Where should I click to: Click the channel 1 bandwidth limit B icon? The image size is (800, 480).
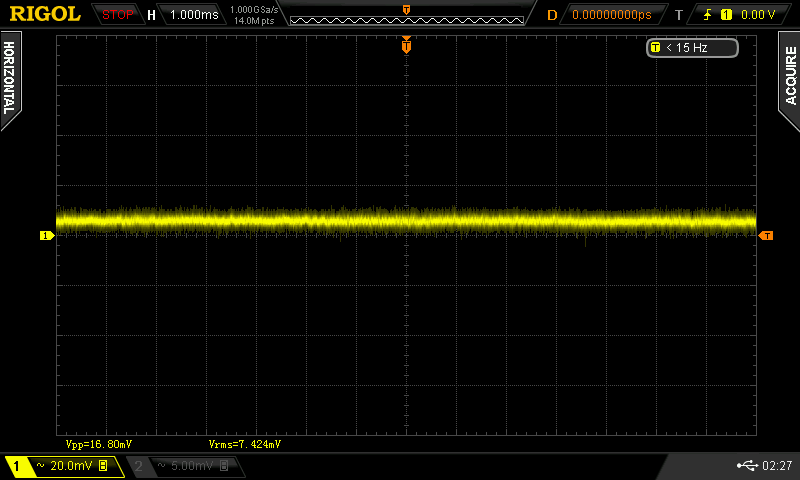(x=103, y=465)
